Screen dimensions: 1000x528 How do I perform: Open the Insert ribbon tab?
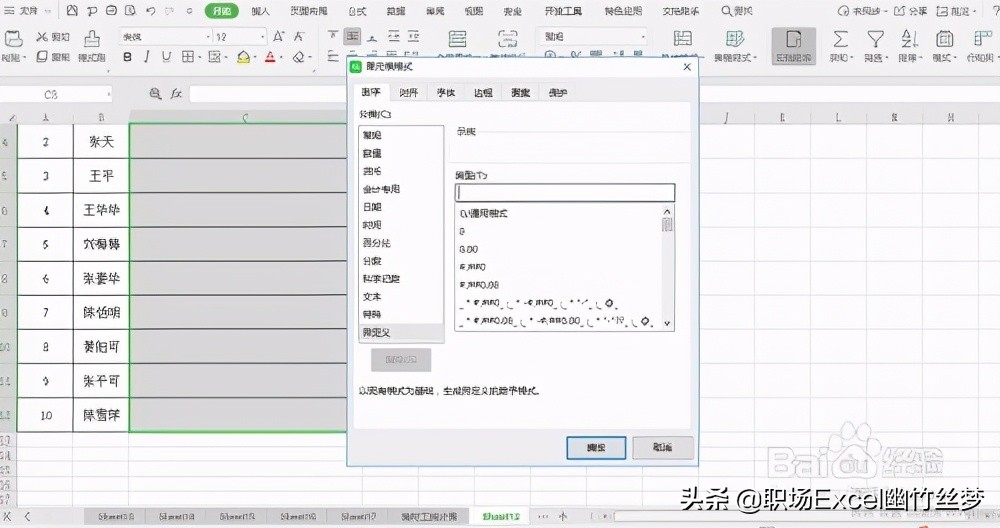tap(260, 11)
